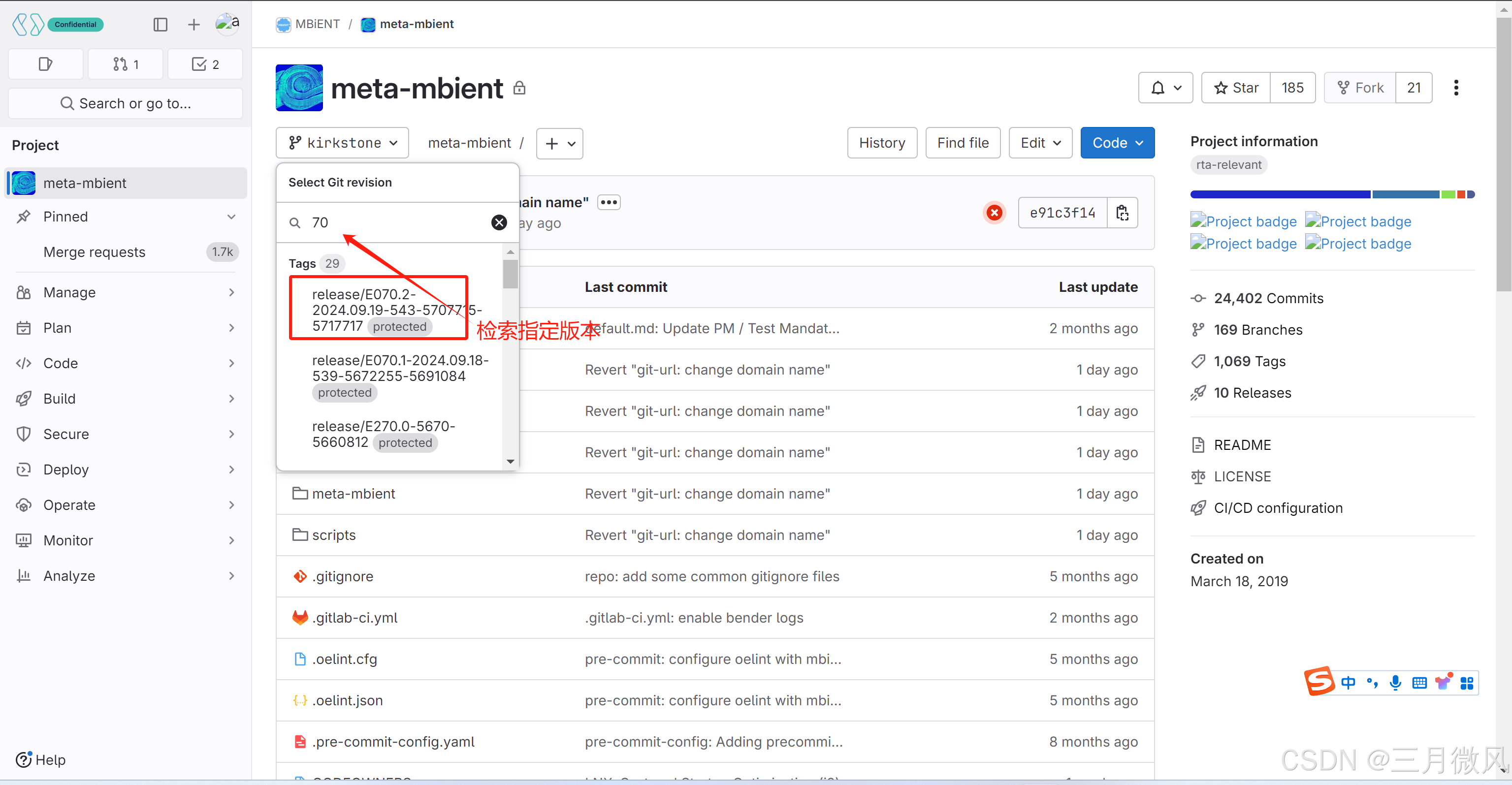Click the blue language bar segment
The height and width of the screenshot is (785, 1512).
coord(1280,195)
